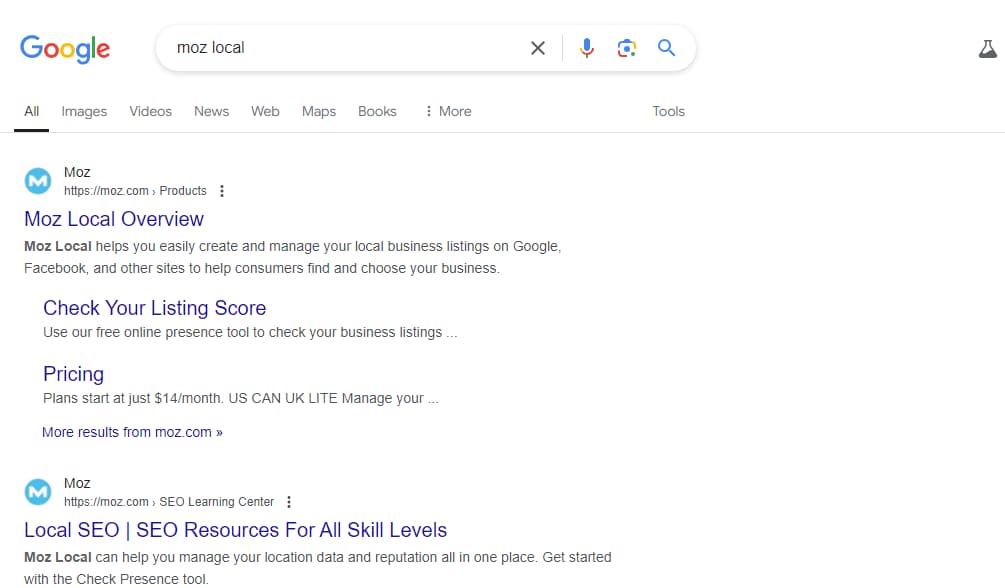Open three-dot menu beside moz.com › Products

click(x=222, y=191)
